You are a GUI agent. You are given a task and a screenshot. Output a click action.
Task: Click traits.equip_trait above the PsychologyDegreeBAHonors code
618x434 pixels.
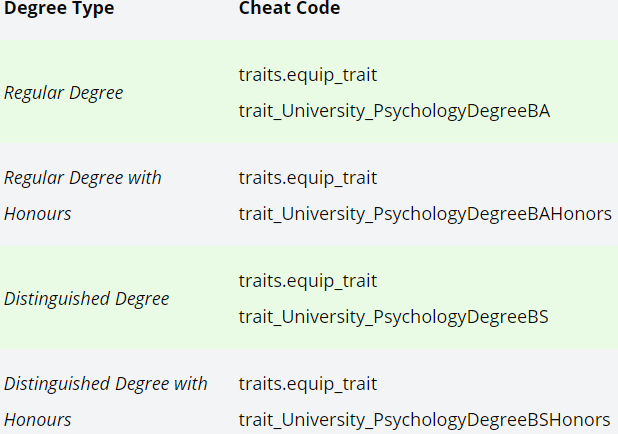click(308, 178)
